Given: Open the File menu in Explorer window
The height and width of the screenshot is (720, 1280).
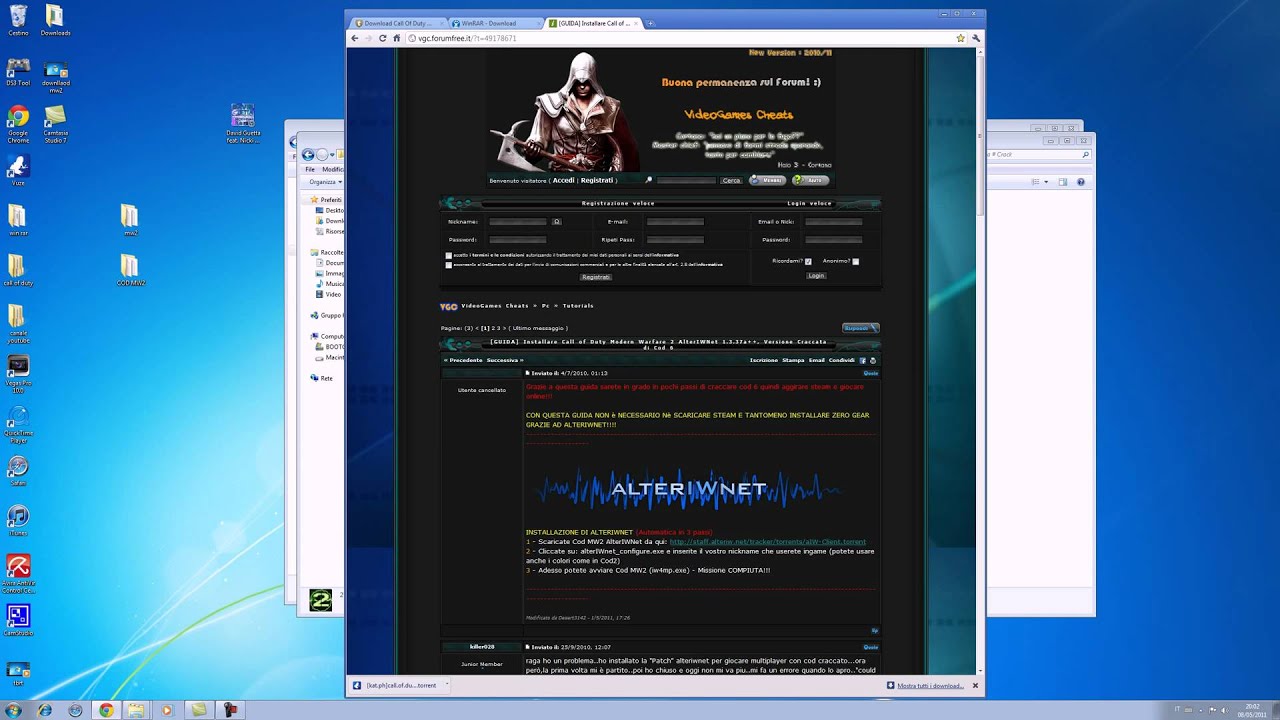Looking at the screenshot, I should 310,169.
